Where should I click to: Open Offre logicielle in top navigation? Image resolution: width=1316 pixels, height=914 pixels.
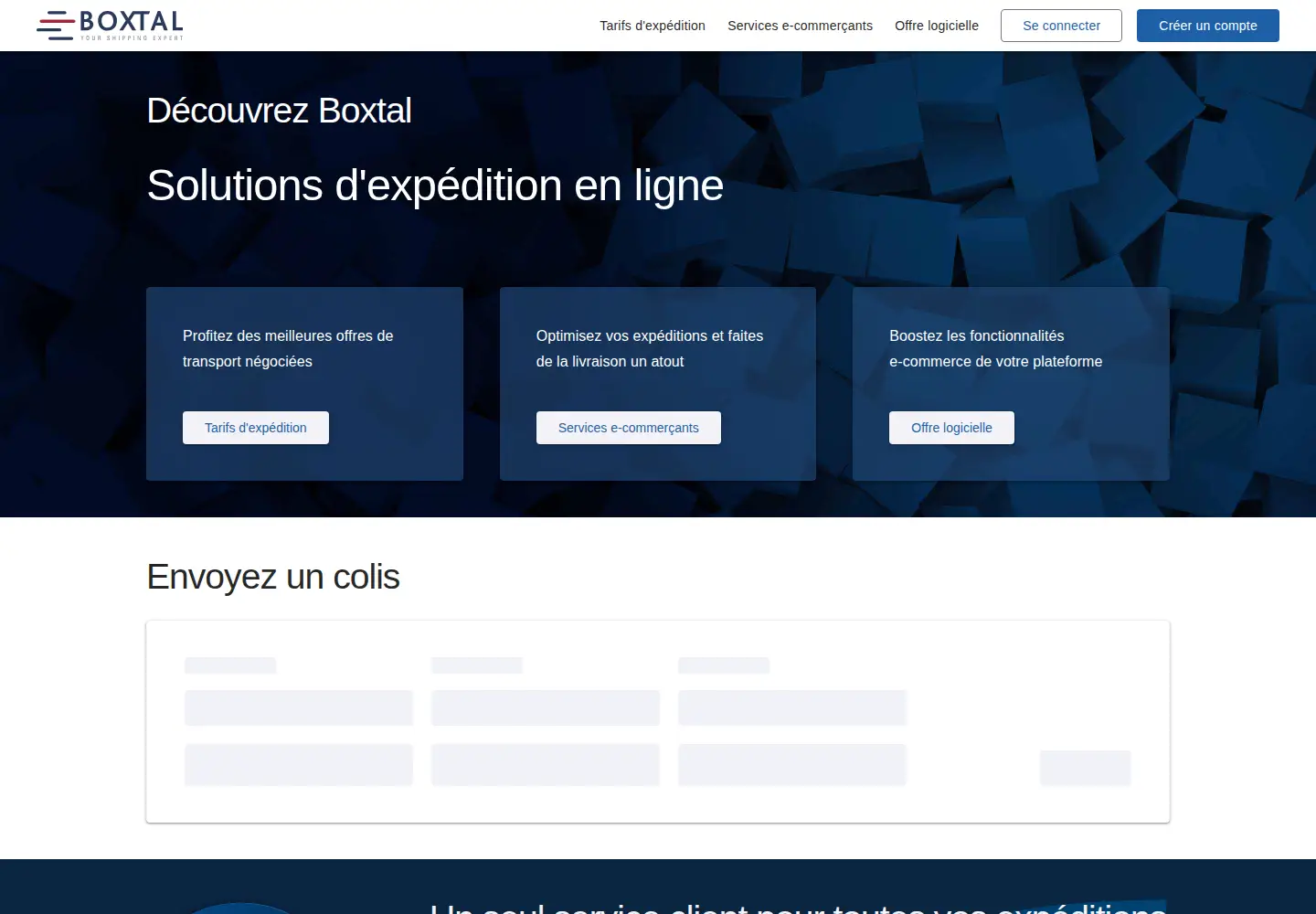click(937, 26)
